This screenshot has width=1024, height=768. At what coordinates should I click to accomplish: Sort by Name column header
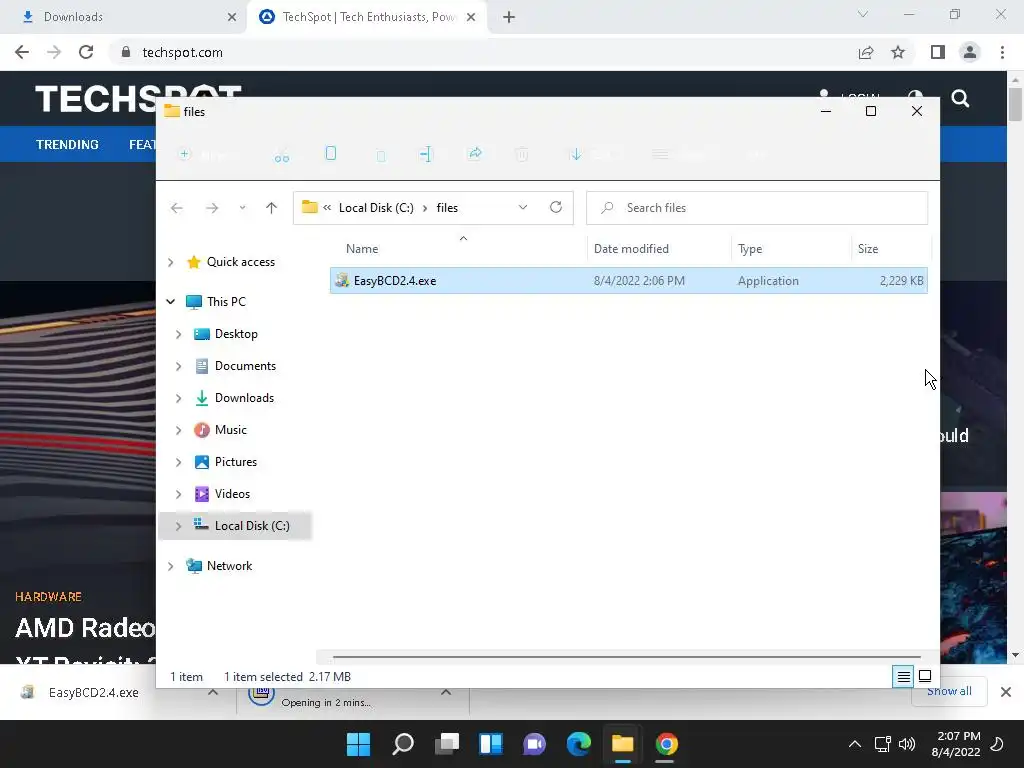click(x=362, y=249)
